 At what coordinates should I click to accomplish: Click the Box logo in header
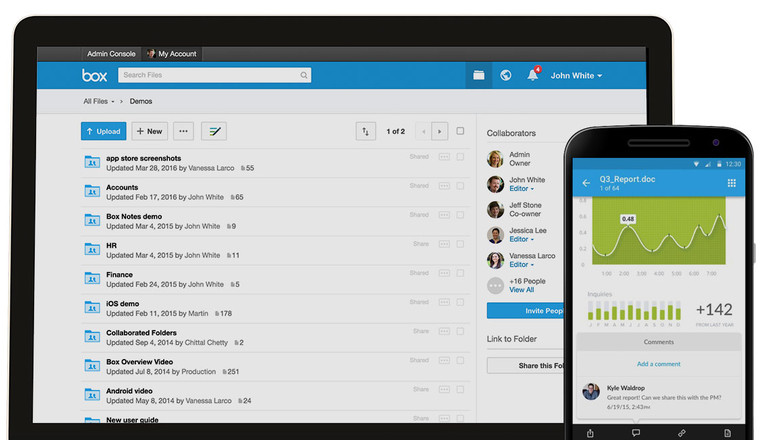coord(94,75)
